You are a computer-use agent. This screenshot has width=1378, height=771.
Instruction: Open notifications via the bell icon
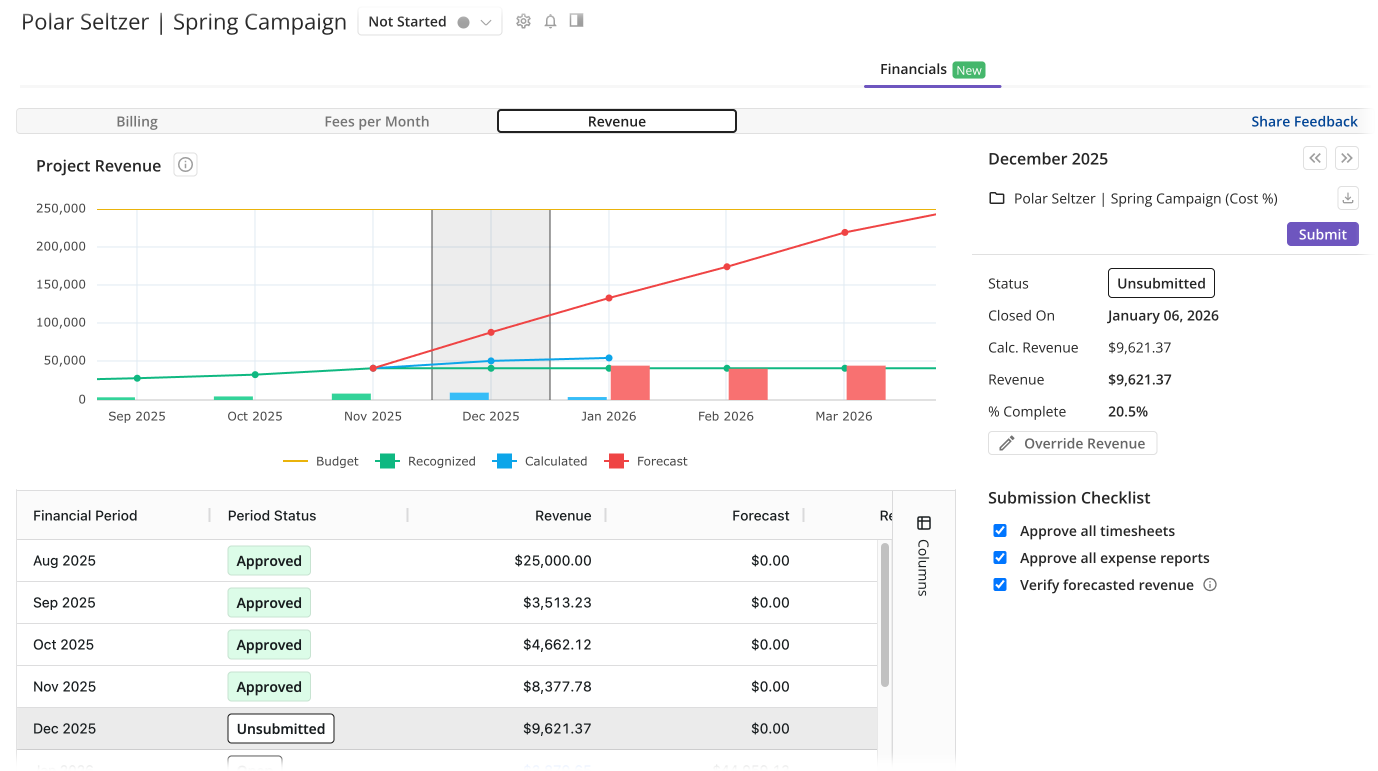point(550,21)
